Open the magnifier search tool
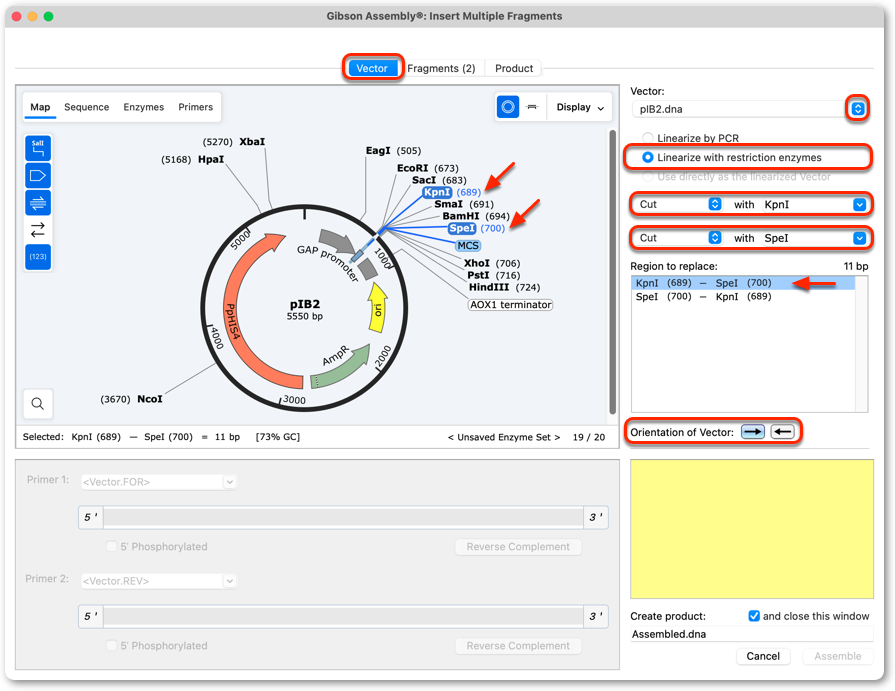The image size is (895, 691). click(x=38, y=404)
